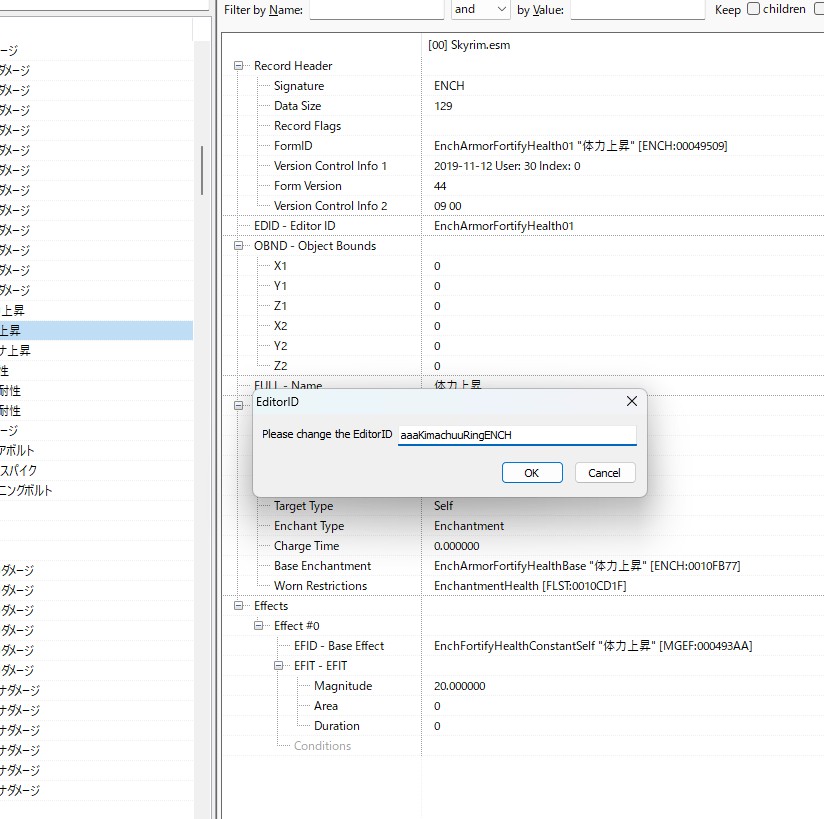Tick the Keep children checkbox
The image size is (824, 819).
[x=754, y=9]
